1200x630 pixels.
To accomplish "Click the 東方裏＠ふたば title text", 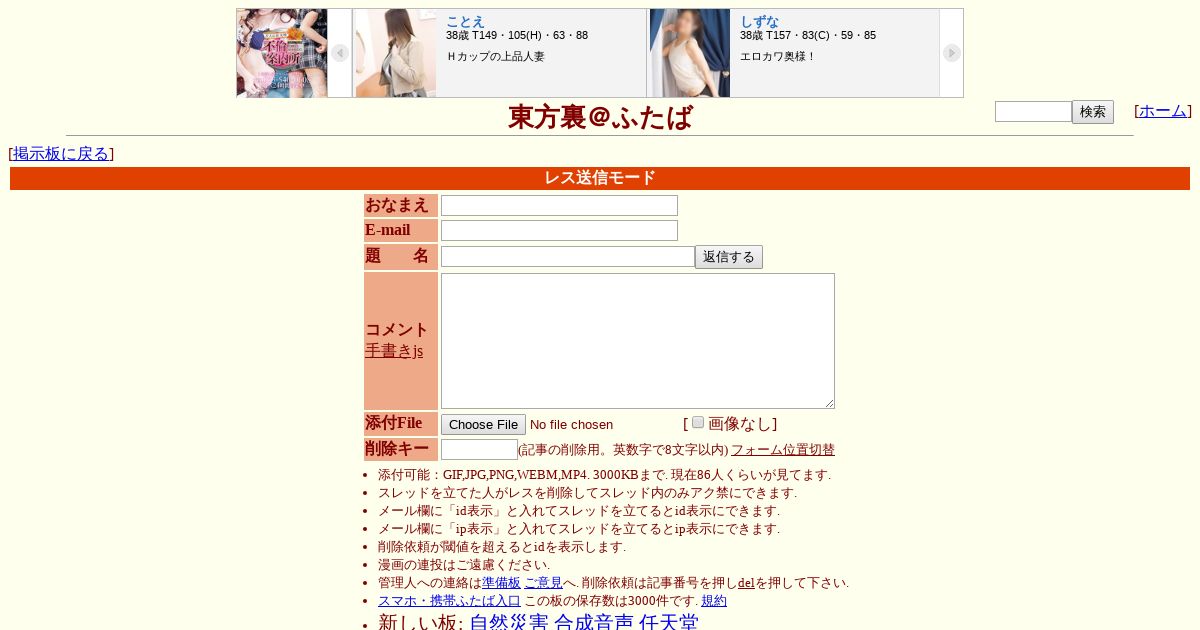I will [x=600, y=117].
